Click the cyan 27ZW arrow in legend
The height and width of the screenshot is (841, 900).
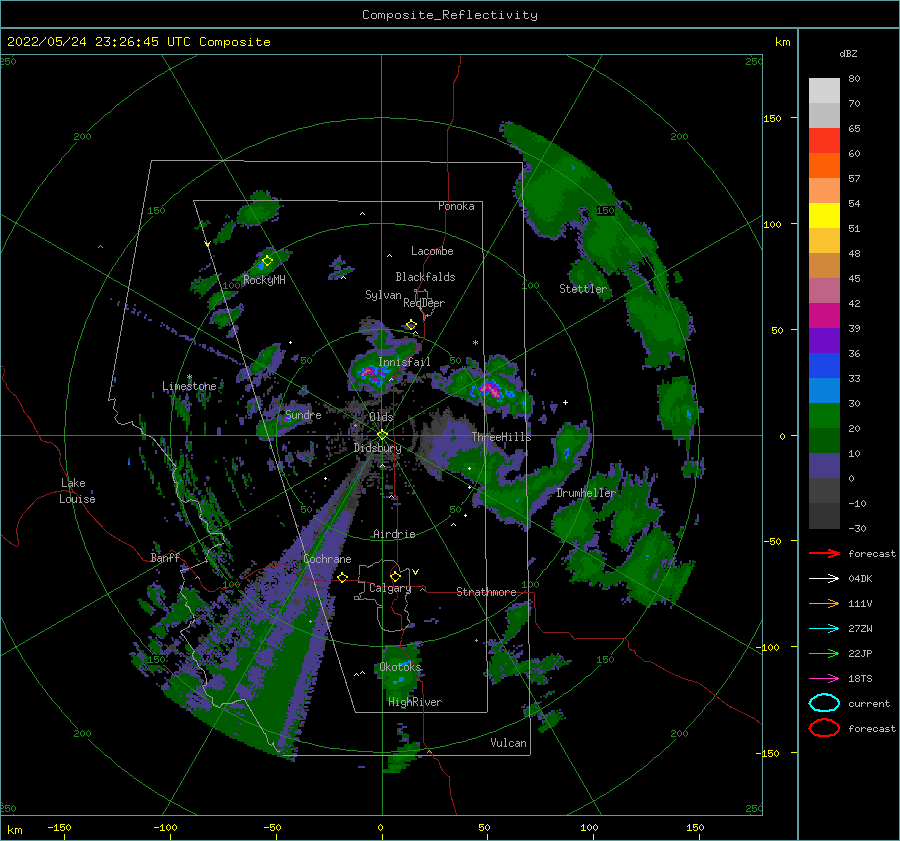click(x=824, y=628)
